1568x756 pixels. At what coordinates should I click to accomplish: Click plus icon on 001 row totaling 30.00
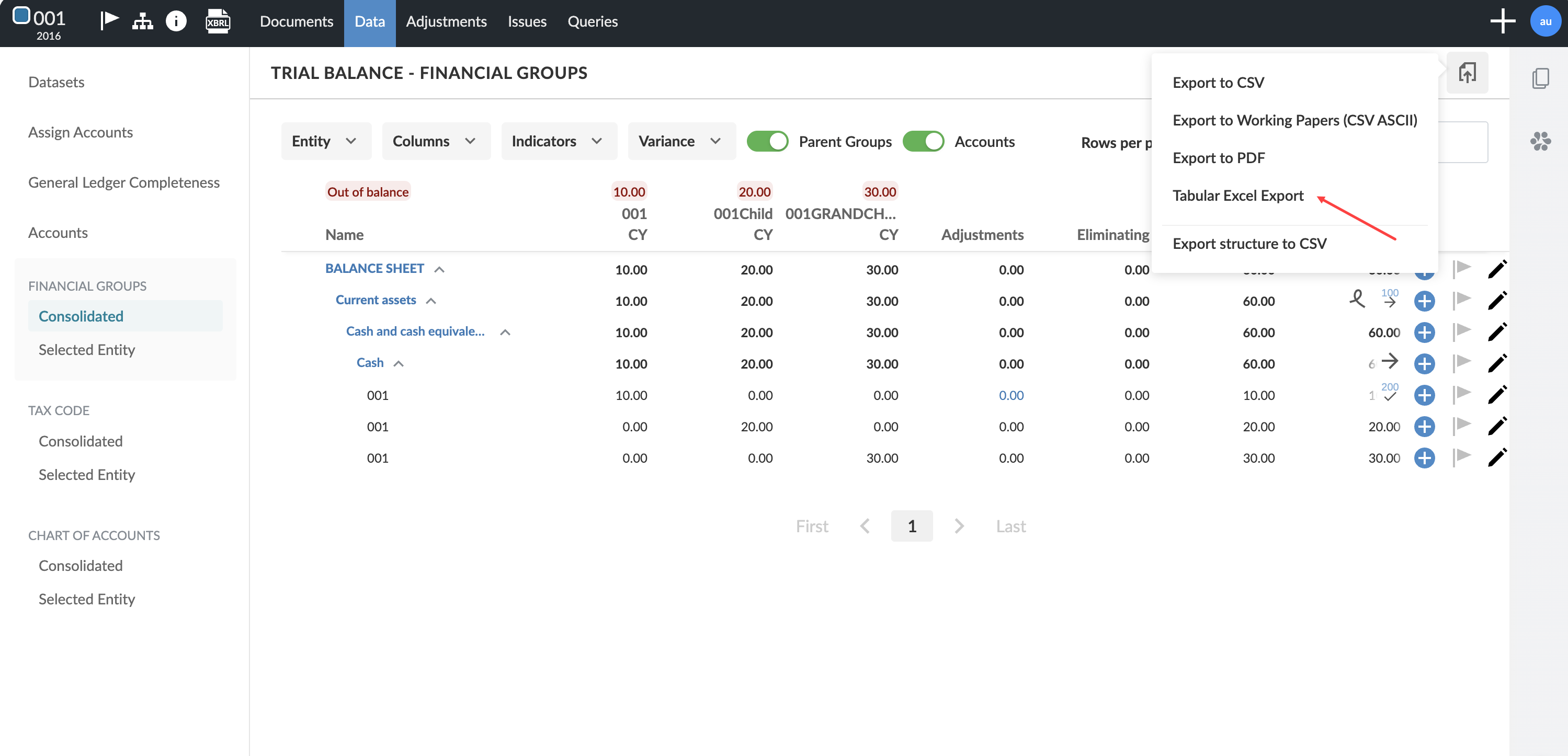pos(1424,458)
